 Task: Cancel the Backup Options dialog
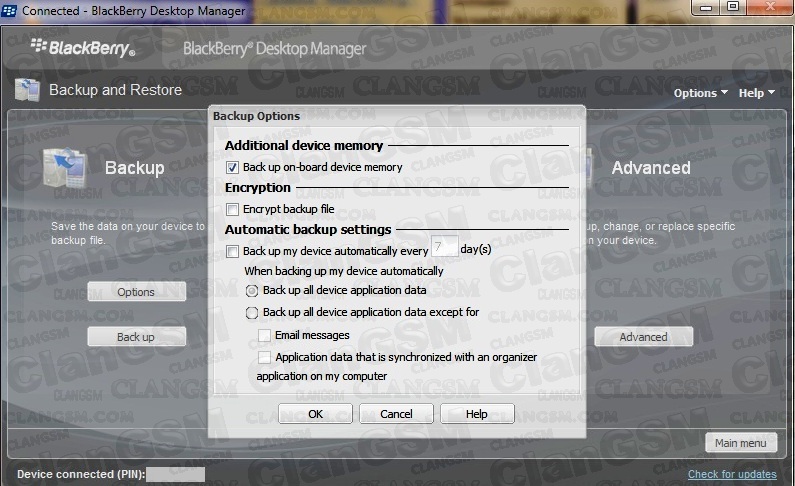pos(396,414)
